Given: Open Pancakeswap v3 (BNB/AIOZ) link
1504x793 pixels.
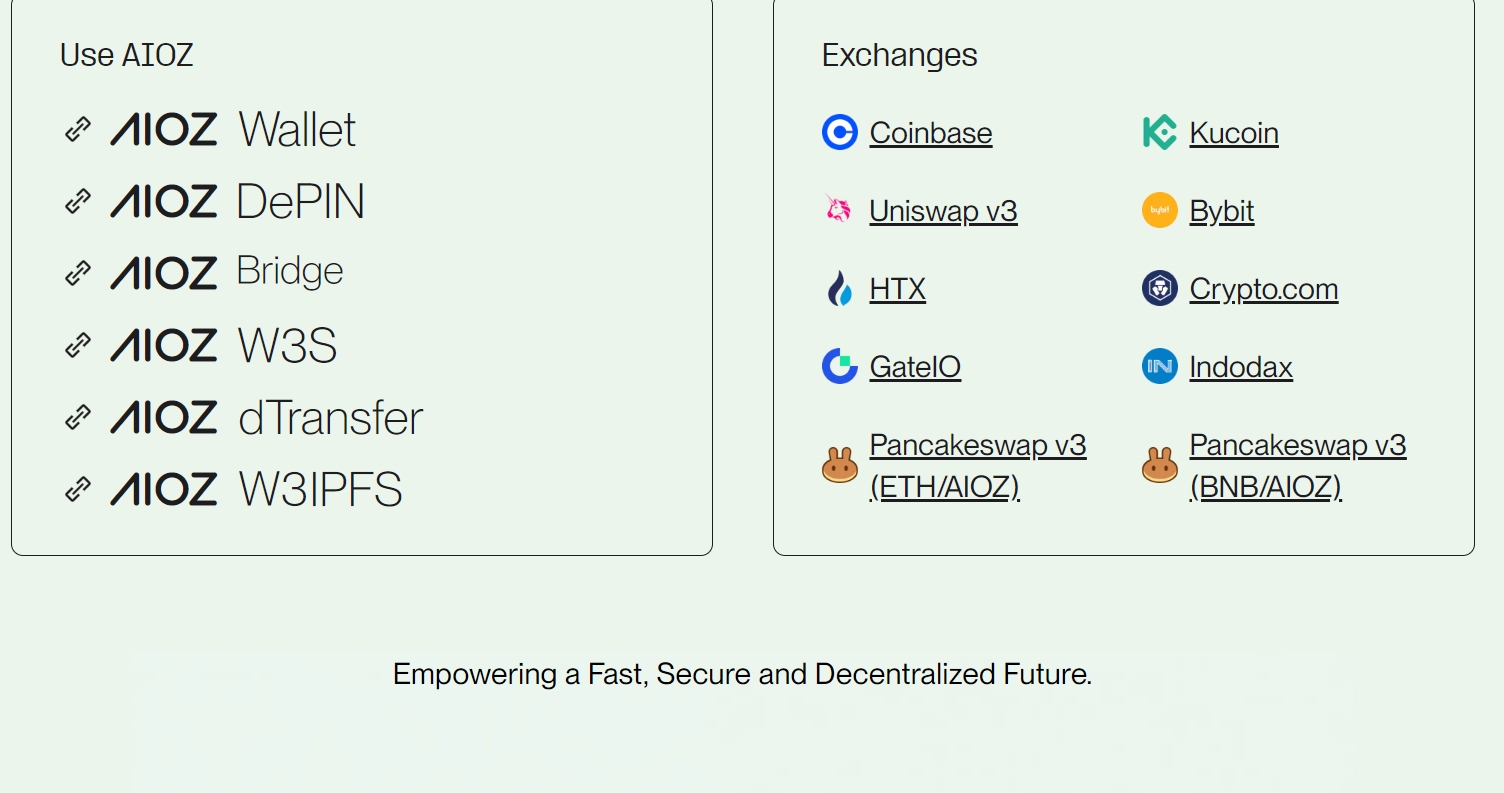Looking at the screenshot, I should tap(1297, 465).
